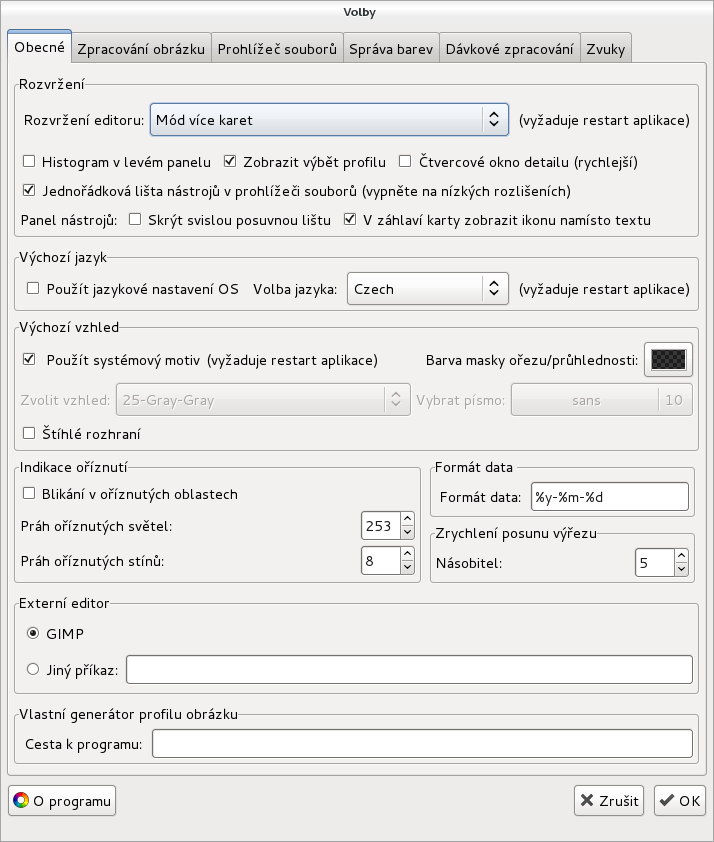
Task: Increase the Násobitel value
Action: [x=681, y=556]
